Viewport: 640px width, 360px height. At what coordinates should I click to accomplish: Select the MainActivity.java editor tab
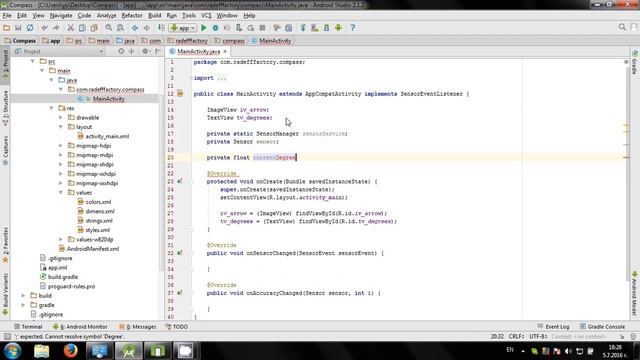point(198,51)
